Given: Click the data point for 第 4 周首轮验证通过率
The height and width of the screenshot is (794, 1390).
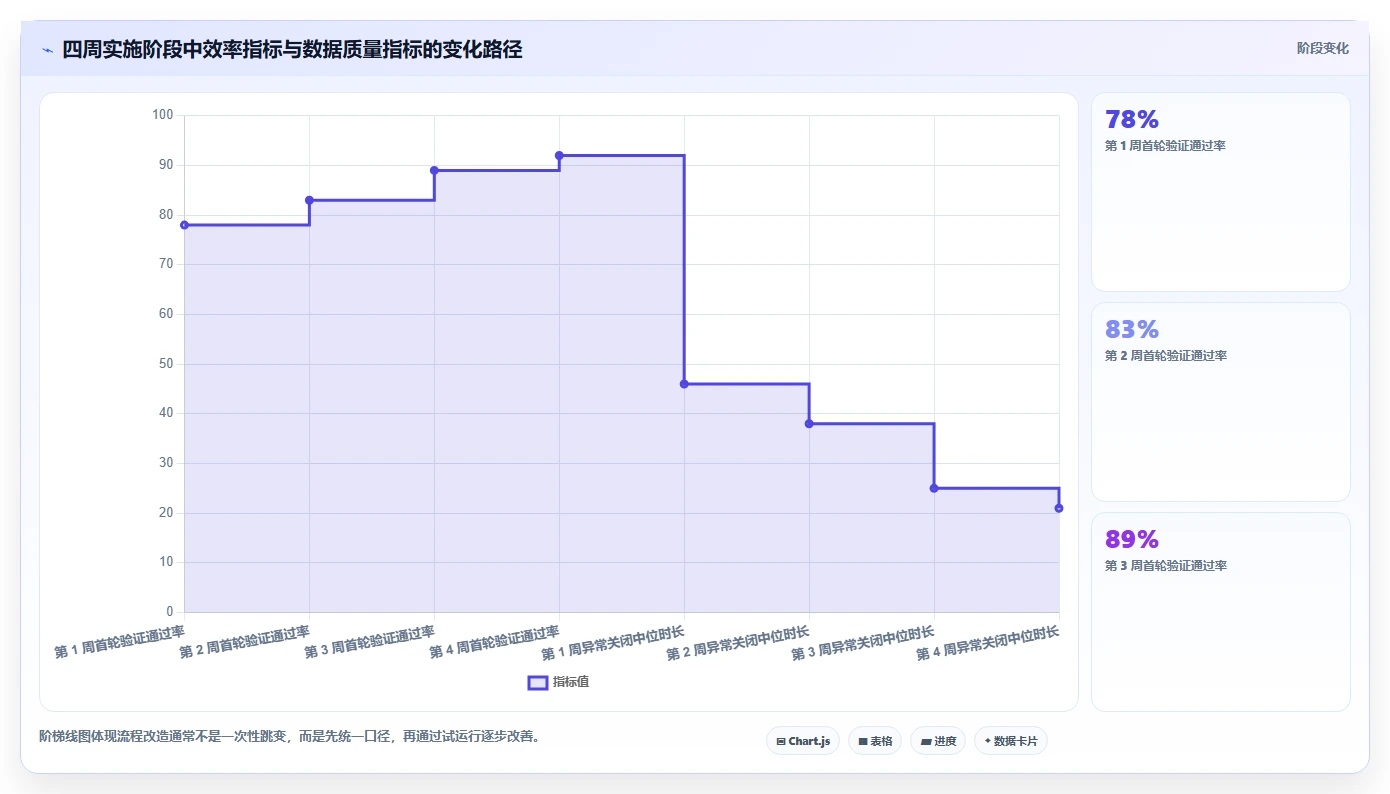Looking at the screenshot, I should pyautogui.click(x=559, y=155).
